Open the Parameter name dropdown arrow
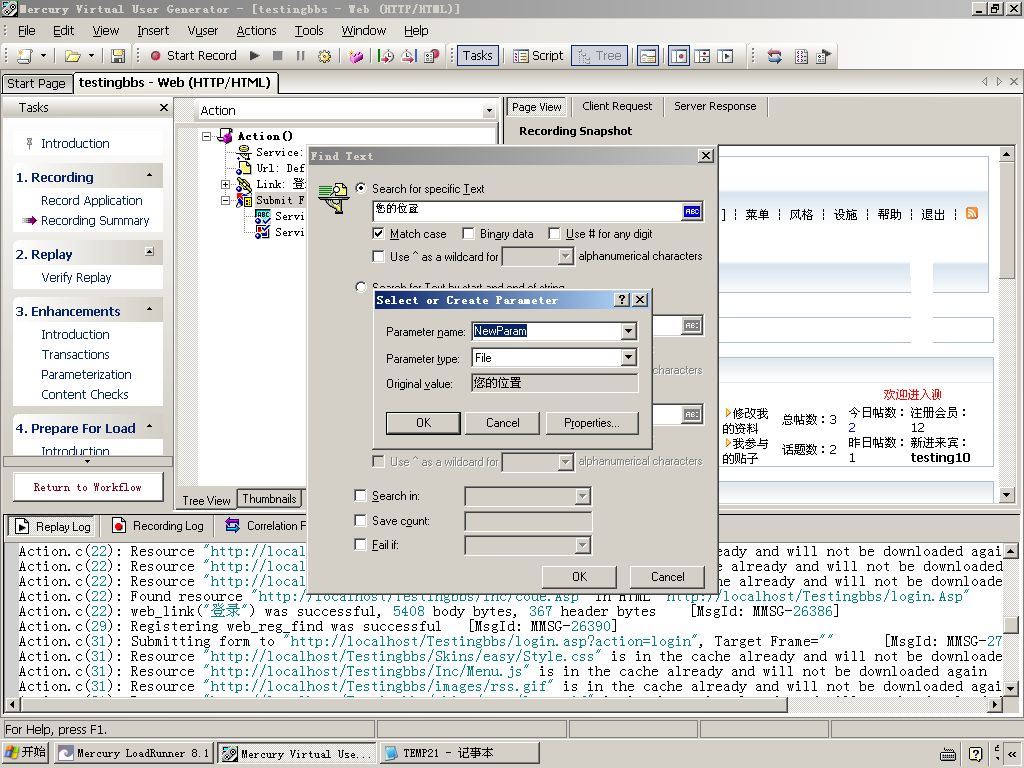The image size is (1024, 768). [x=628, y=331]
